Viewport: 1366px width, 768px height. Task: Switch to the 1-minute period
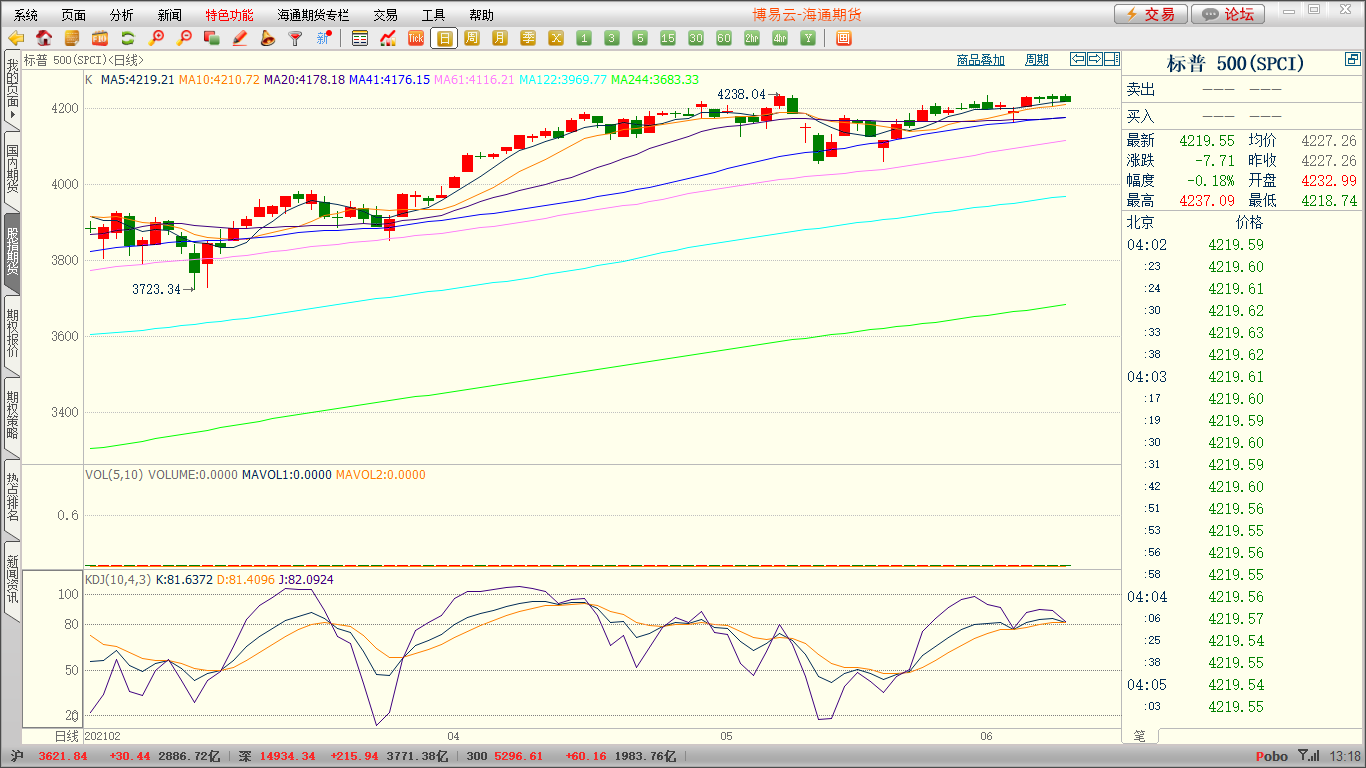584,38
